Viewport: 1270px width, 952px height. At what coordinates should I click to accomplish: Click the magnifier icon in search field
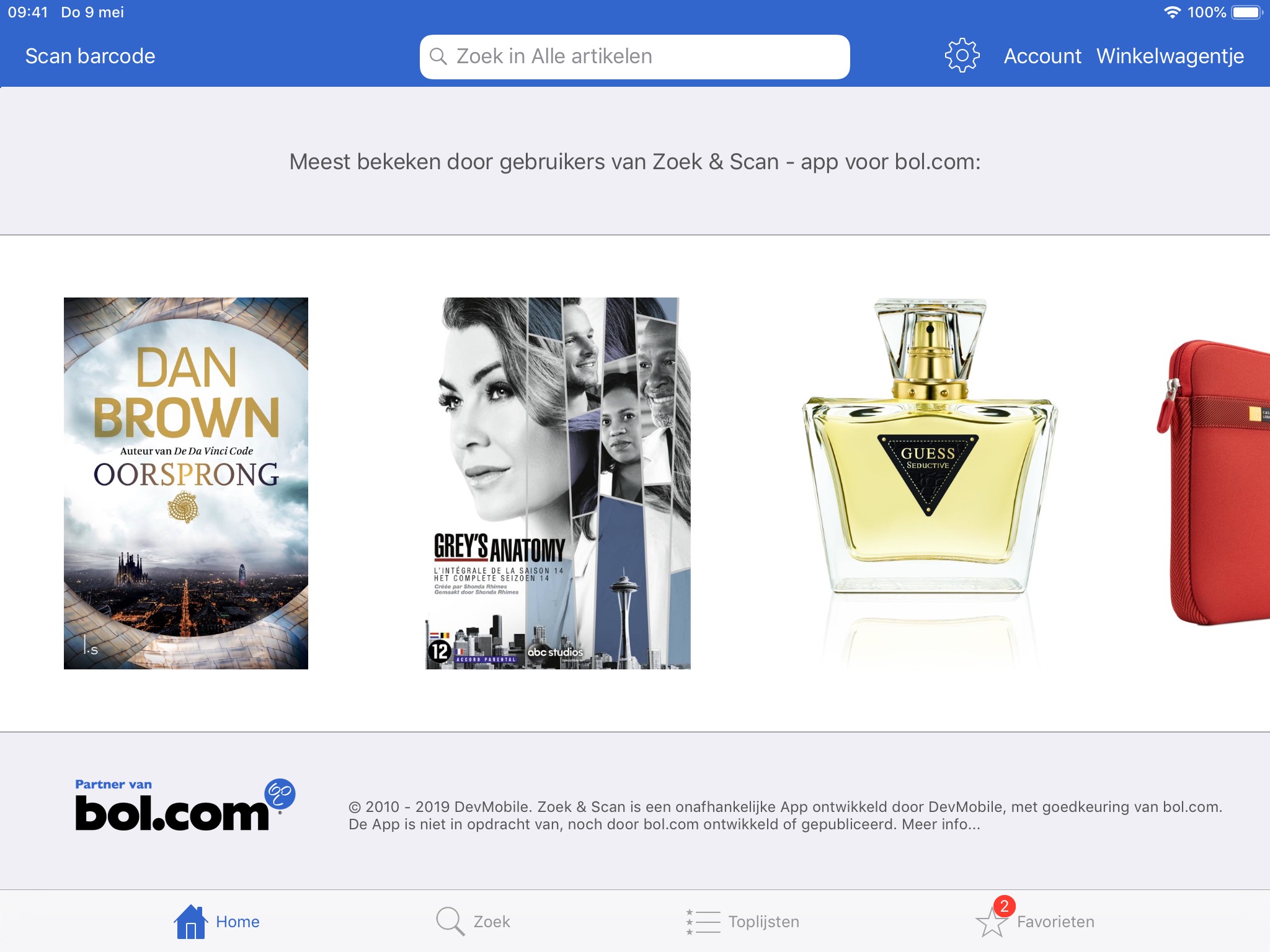[x=438, y=56]
